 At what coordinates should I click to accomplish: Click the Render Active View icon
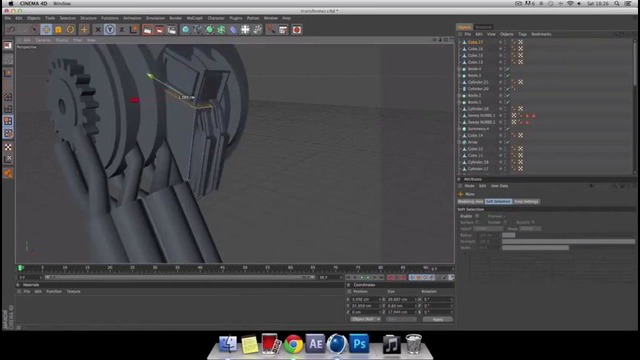147,29
